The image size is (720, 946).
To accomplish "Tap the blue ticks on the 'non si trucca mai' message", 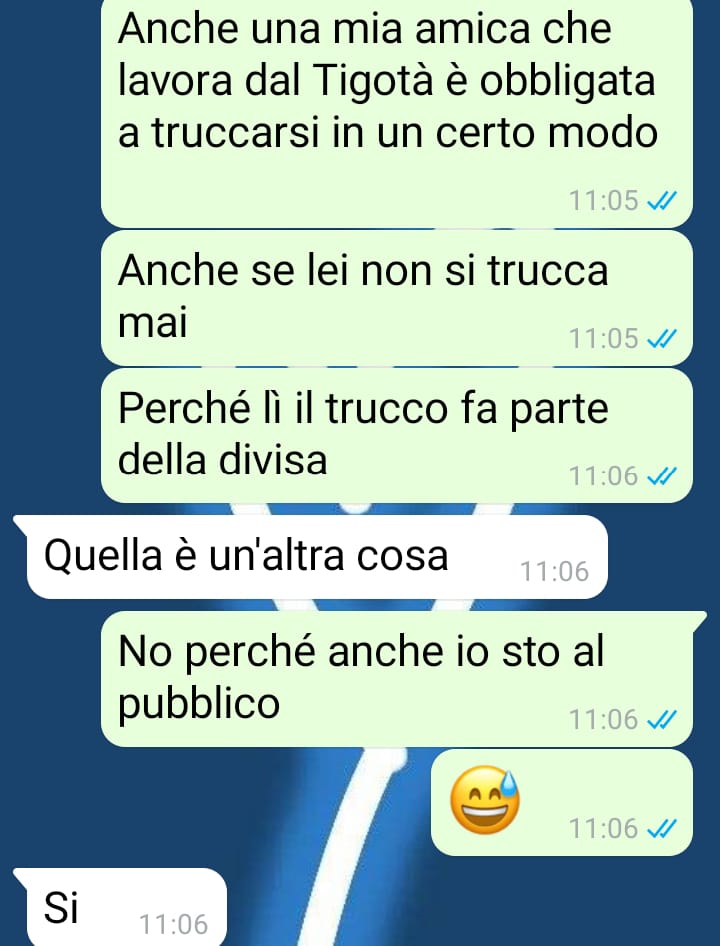I will click(661, 339).
